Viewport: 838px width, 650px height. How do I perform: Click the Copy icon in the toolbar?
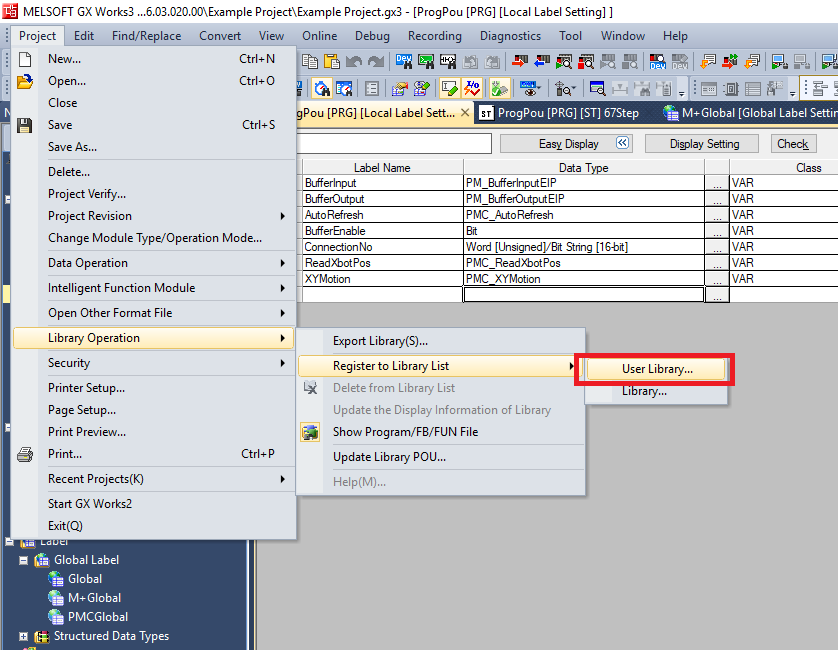(x=310, y=60)
